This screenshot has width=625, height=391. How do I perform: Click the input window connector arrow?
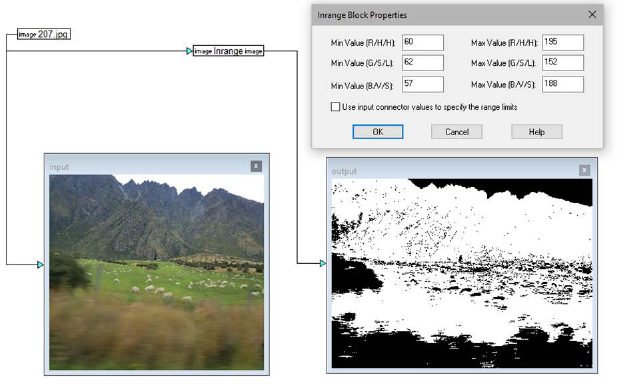[x=40, y=265]
